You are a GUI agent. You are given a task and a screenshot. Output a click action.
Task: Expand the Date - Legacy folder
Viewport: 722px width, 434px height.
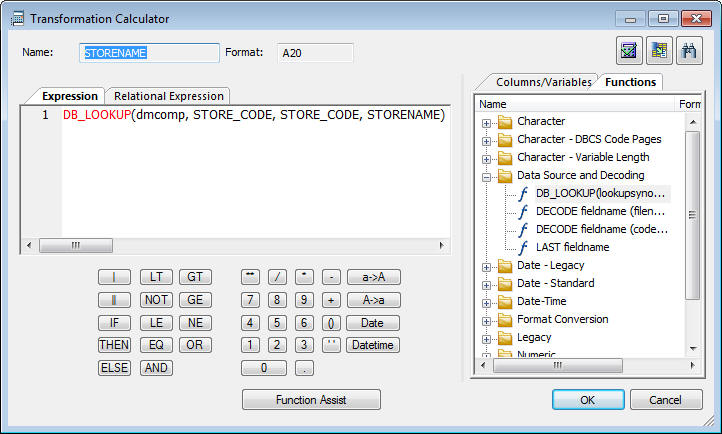(x=486, y=267)
